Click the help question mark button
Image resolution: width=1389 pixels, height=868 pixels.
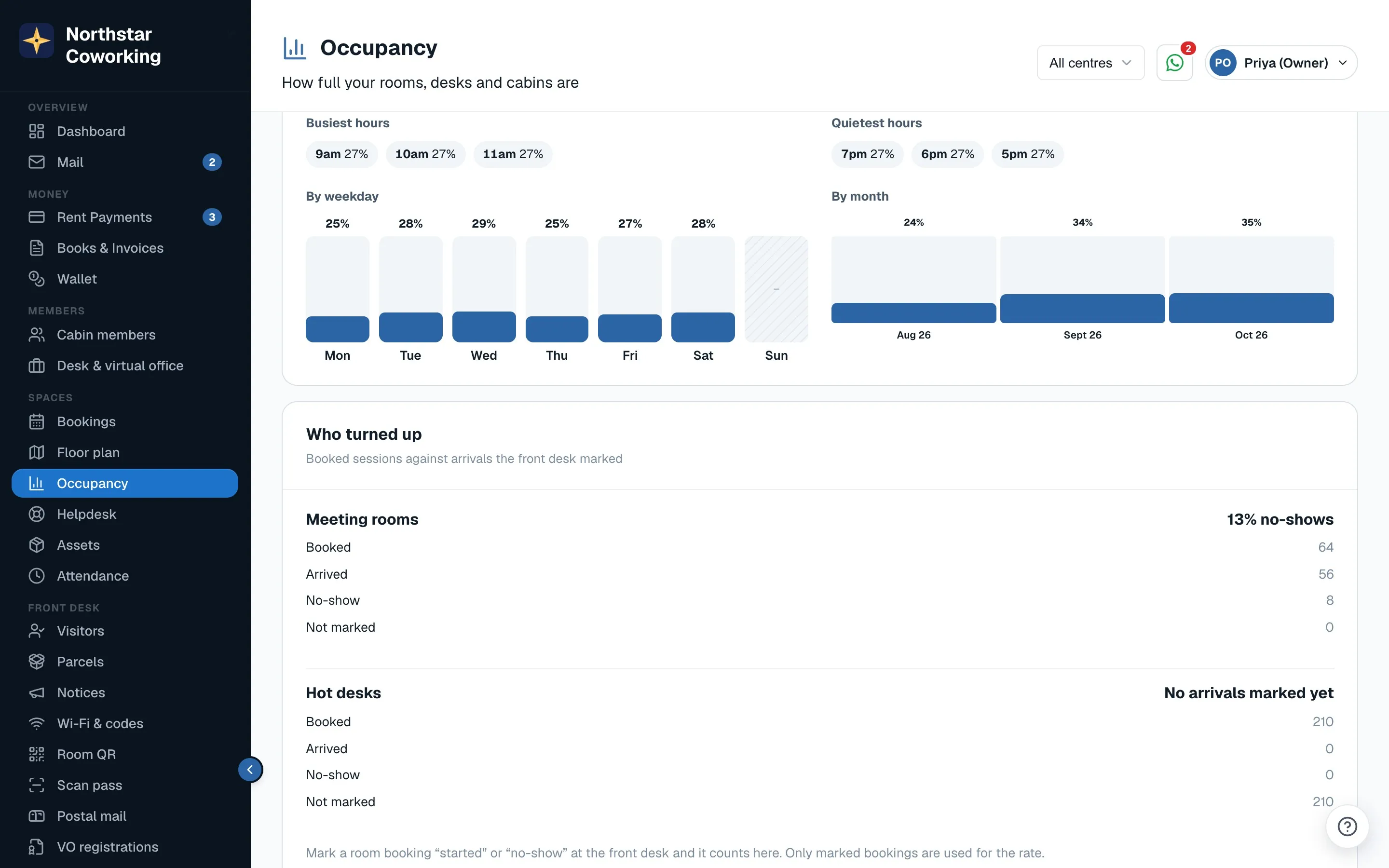(x=1347, y=826)
